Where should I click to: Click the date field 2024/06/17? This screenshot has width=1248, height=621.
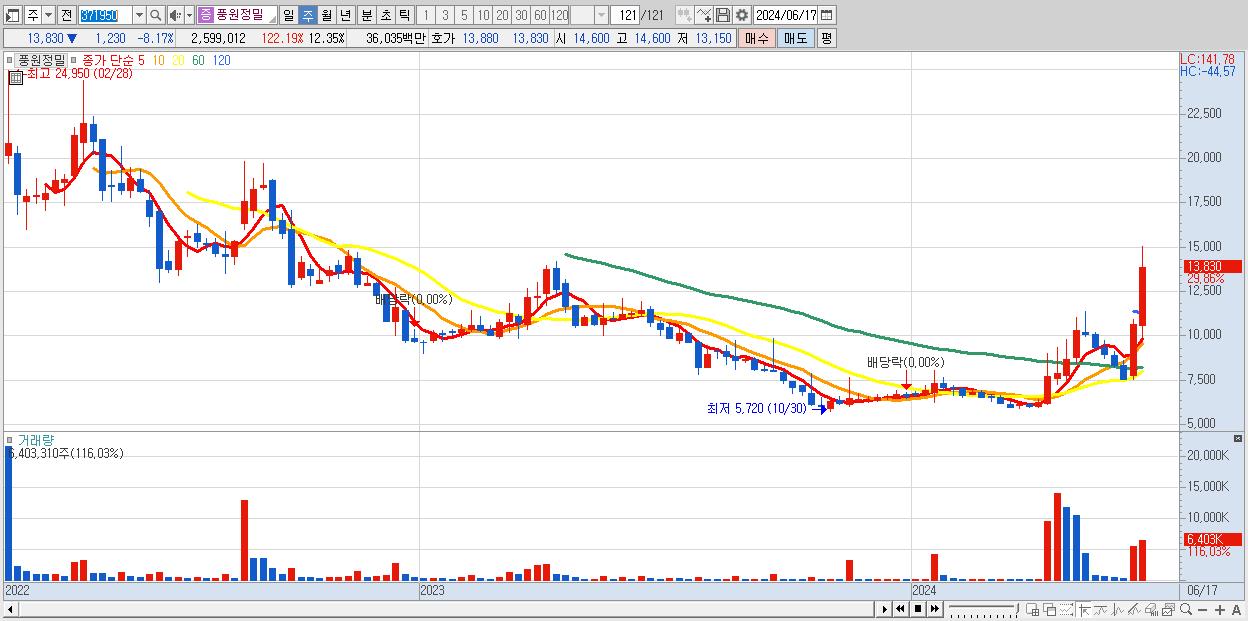coord(785,16)
